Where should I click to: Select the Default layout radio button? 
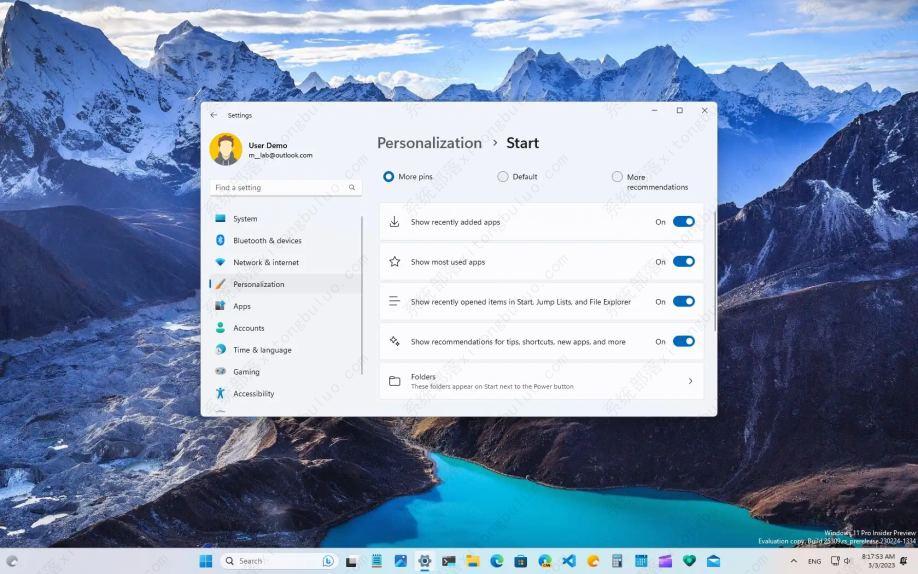(x=503, y=177)
